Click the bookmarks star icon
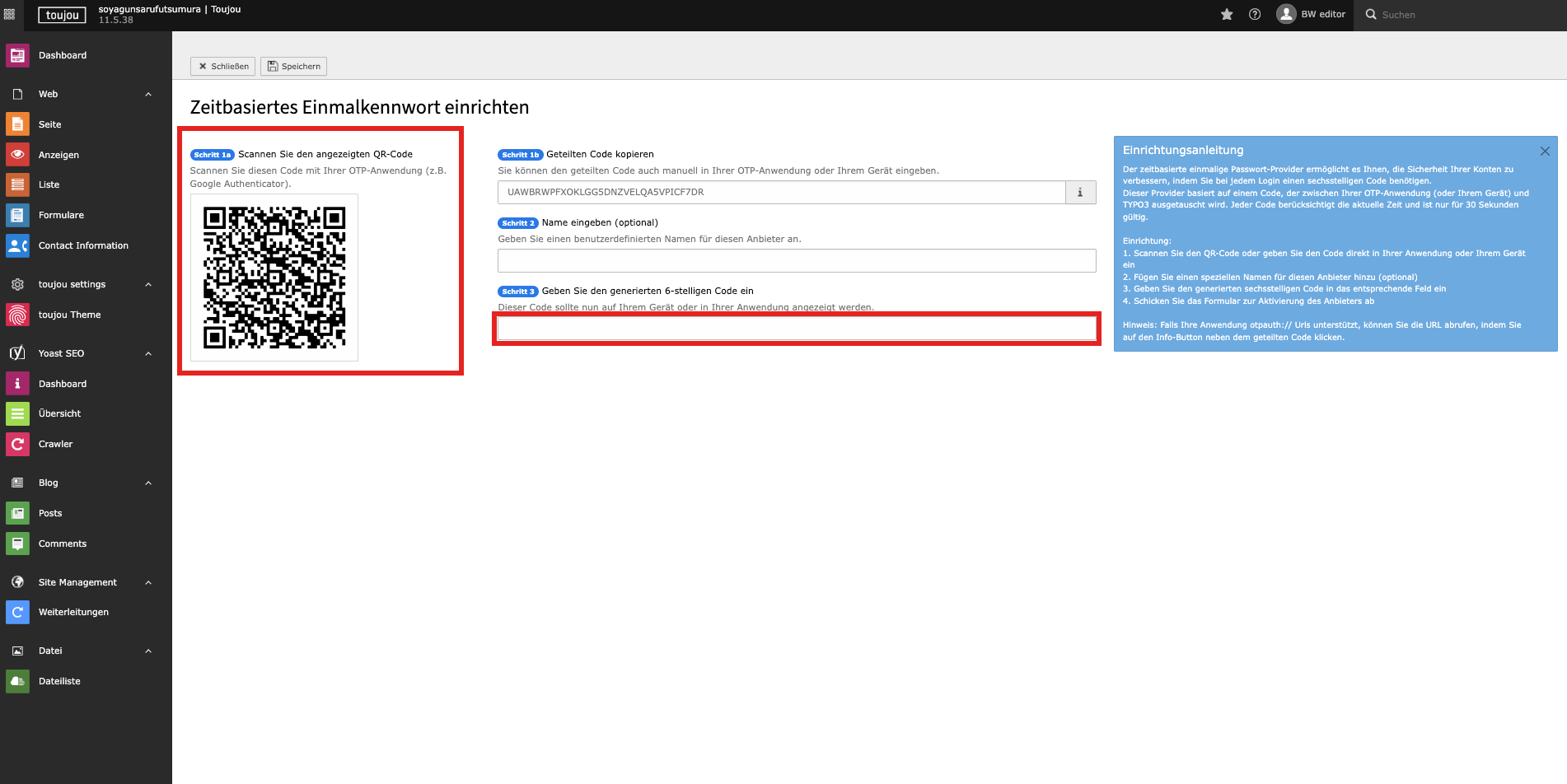 point(1227,15)
